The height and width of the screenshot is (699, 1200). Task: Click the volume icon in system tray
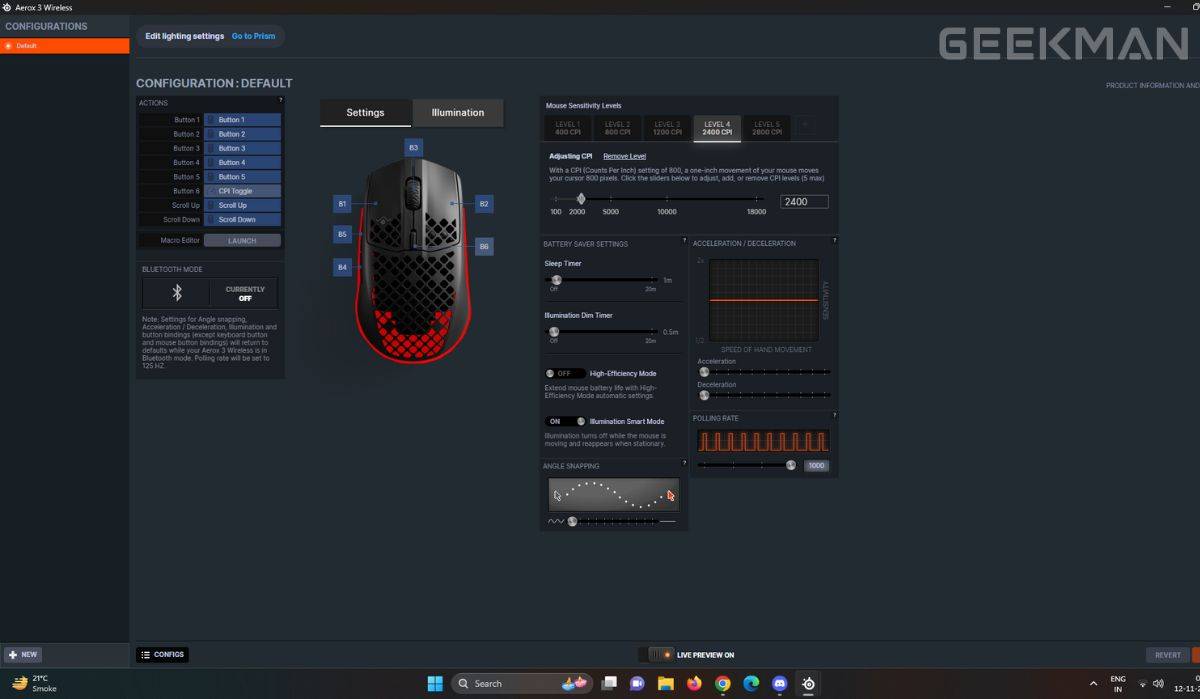coord(1158,684)
